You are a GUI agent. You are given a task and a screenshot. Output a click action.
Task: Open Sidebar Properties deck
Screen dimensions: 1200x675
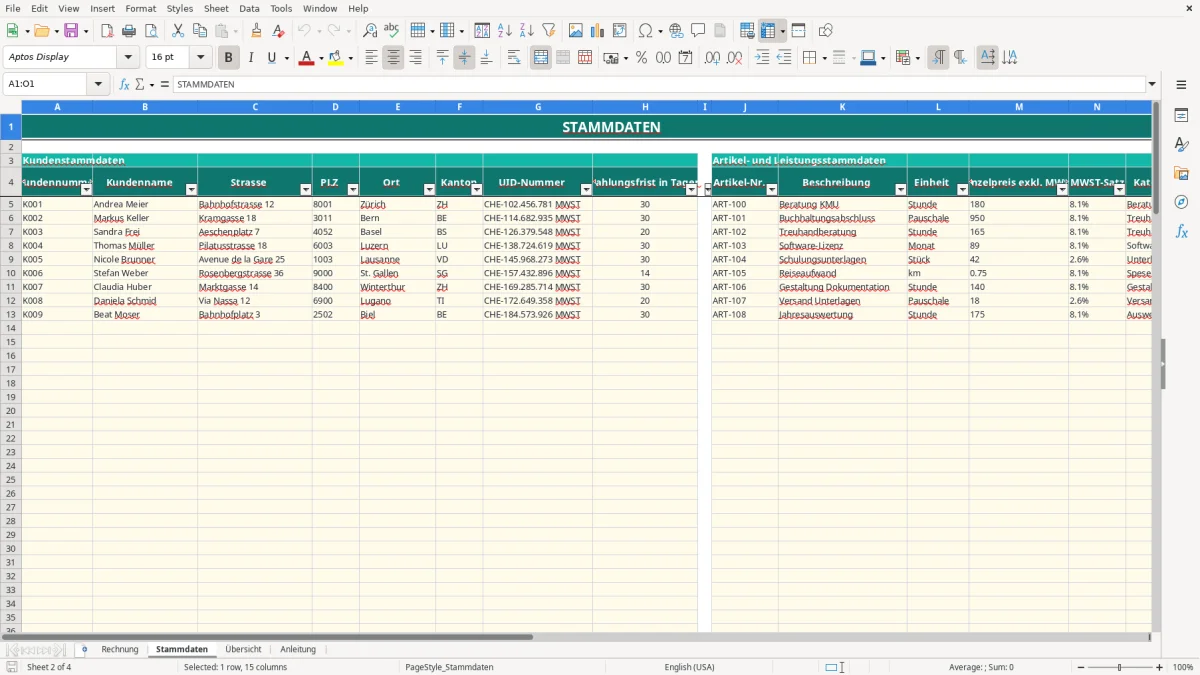coord(1182,116)
